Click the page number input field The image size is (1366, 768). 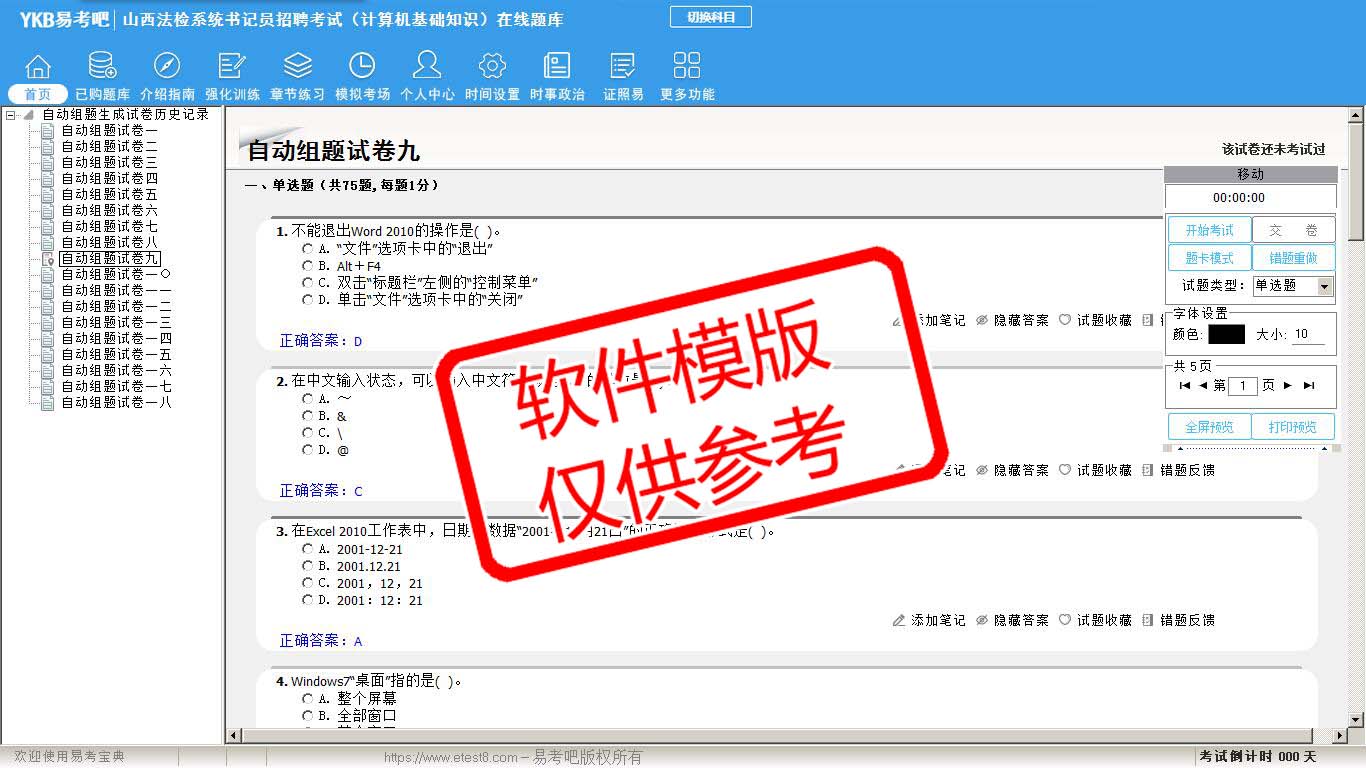1243,385
